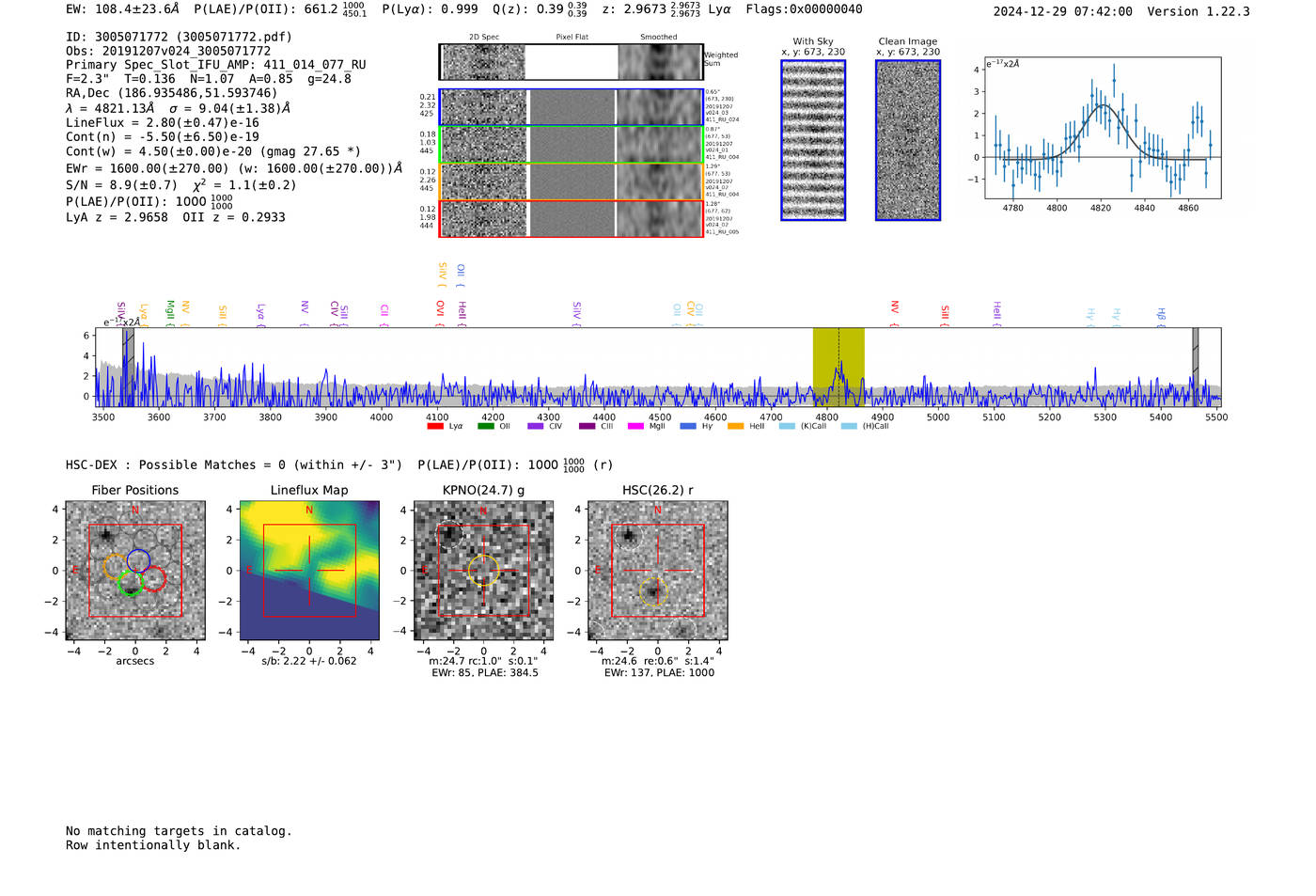Click the green dashed fiber circle
The image size is (1316, 896).
pos(130,583)
